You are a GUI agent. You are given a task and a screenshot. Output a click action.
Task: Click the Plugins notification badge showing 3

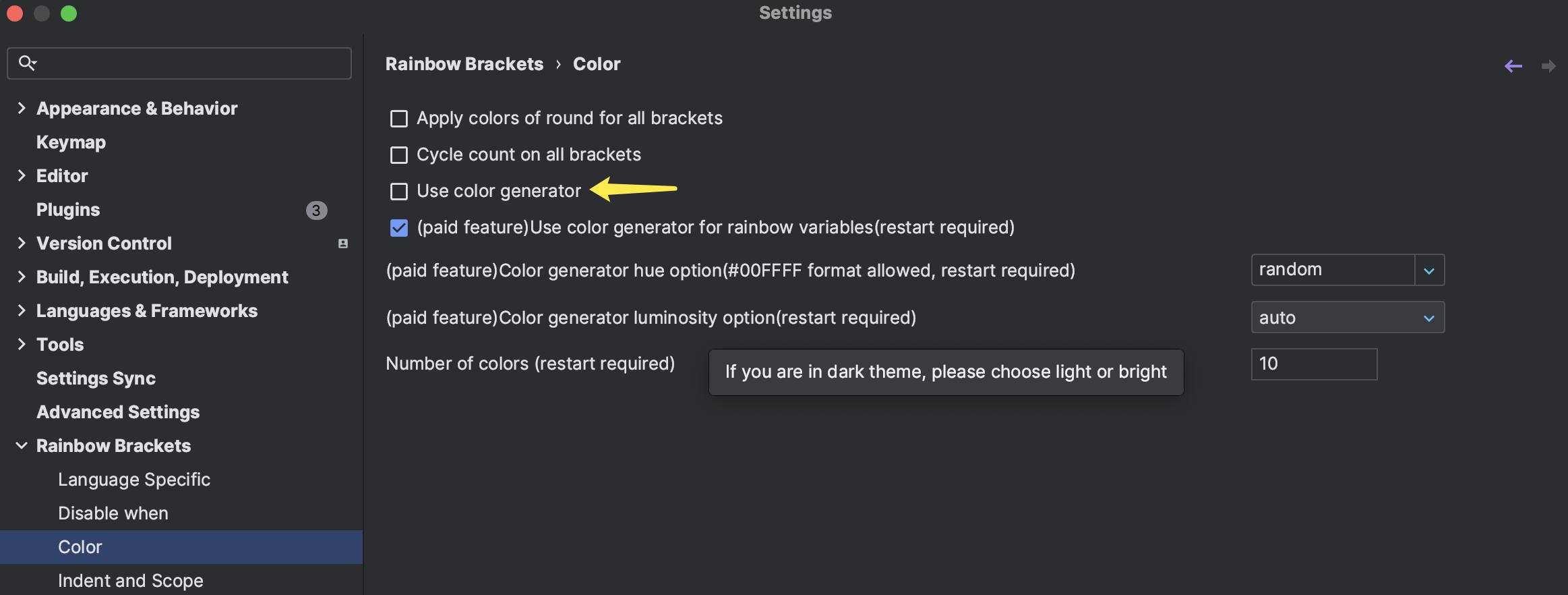tap(316, 210)
